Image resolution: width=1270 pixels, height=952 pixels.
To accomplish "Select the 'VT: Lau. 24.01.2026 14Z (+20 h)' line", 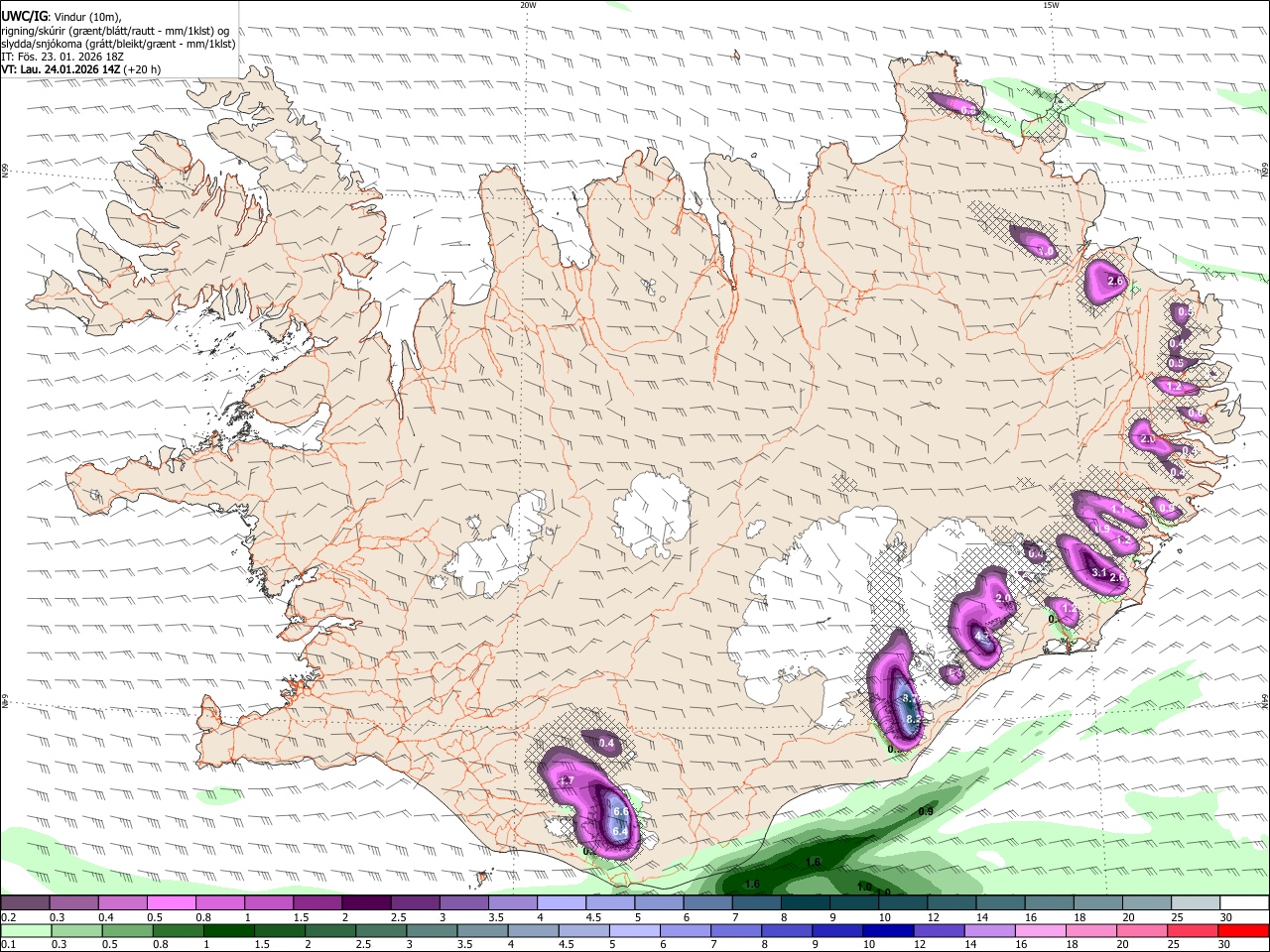I will click(81, 69).
